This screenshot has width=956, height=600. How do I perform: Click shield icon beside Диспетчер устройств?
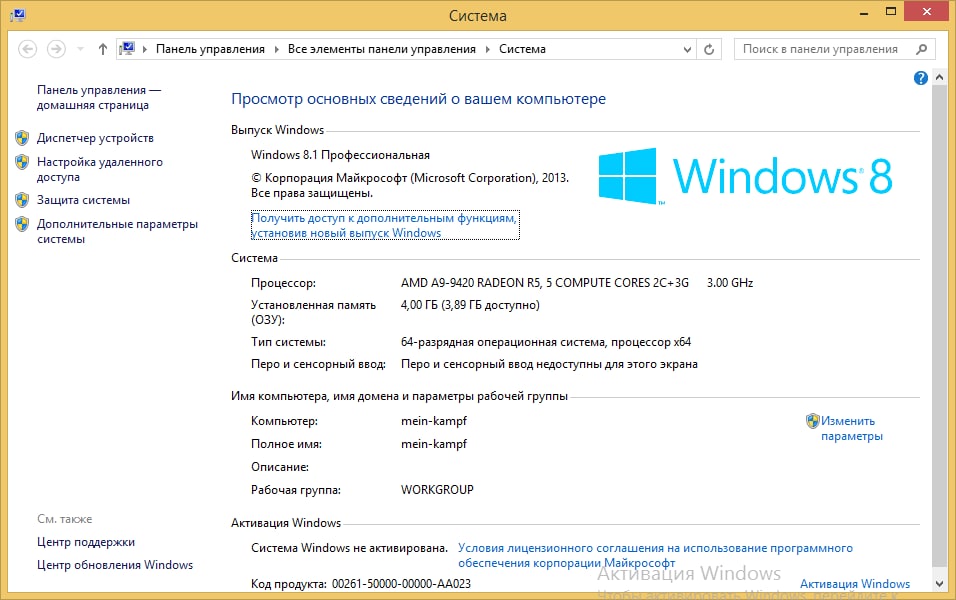tap(22, 138)
